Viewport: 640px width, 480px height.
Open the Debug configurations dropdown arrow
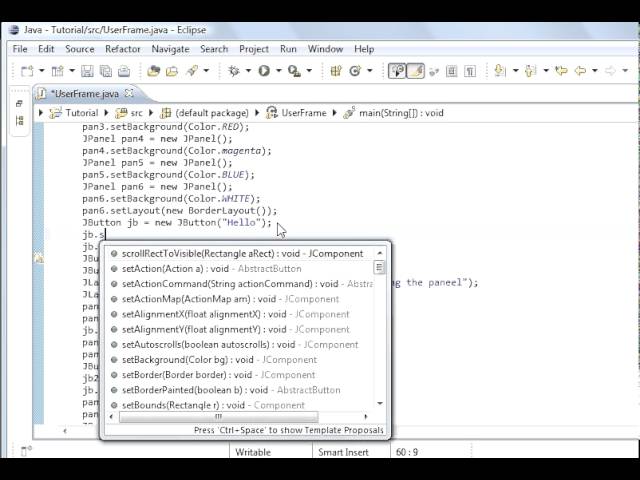click(x=248, y=71)
